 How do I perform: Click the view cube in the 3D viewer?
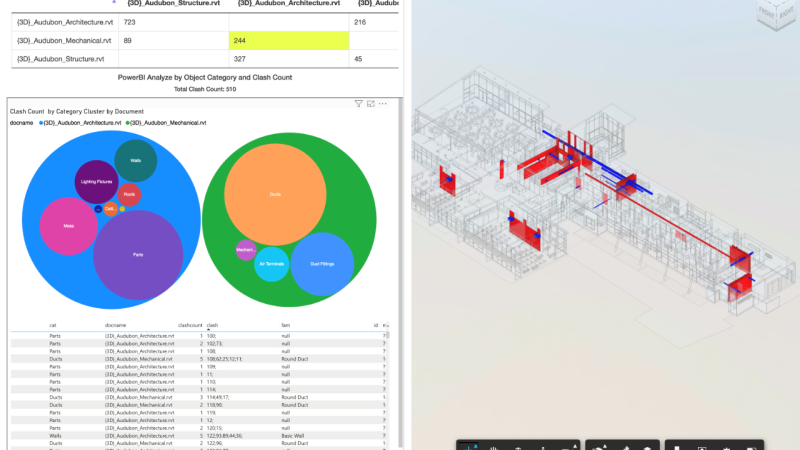[777, 13]
